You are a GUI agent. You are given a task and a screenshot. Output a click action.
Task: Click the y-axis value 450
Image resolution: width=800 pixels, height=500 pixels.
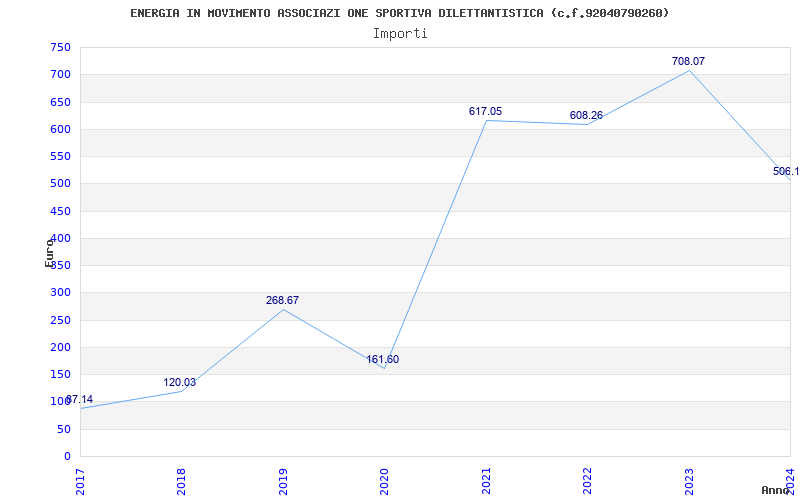(60, 211)
